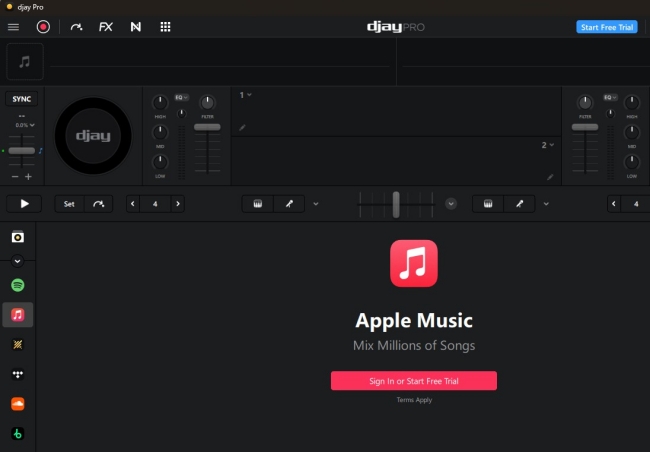The height and width of the screenshot is (452, 650).
Task: Open the deck 1 number dropdown
Action: click(245, 95)
